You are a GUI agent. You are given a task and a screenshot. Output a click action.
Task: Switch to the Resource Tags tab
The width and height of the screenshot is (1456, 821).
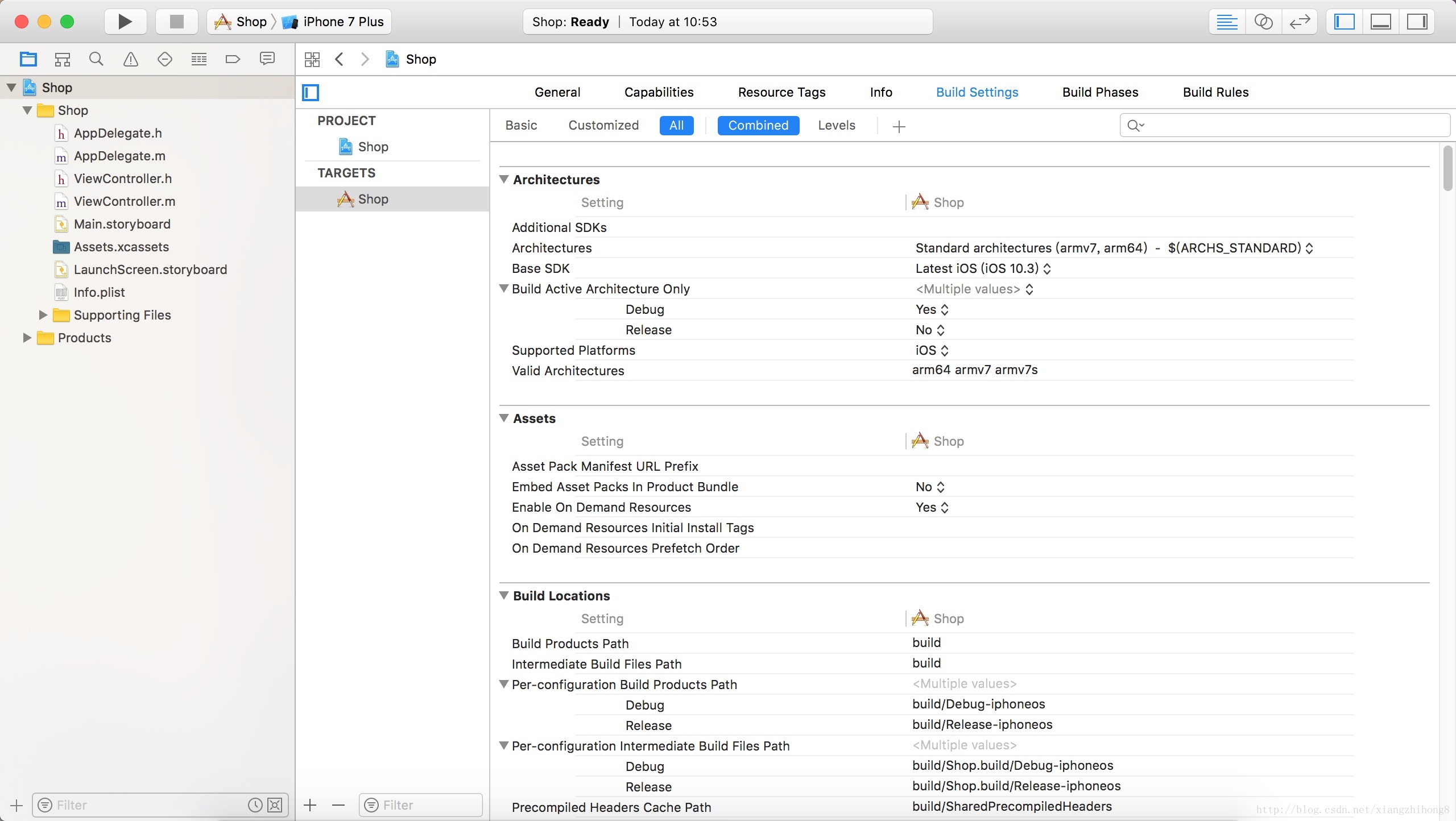pyautogui.click(x=781, y=92)
